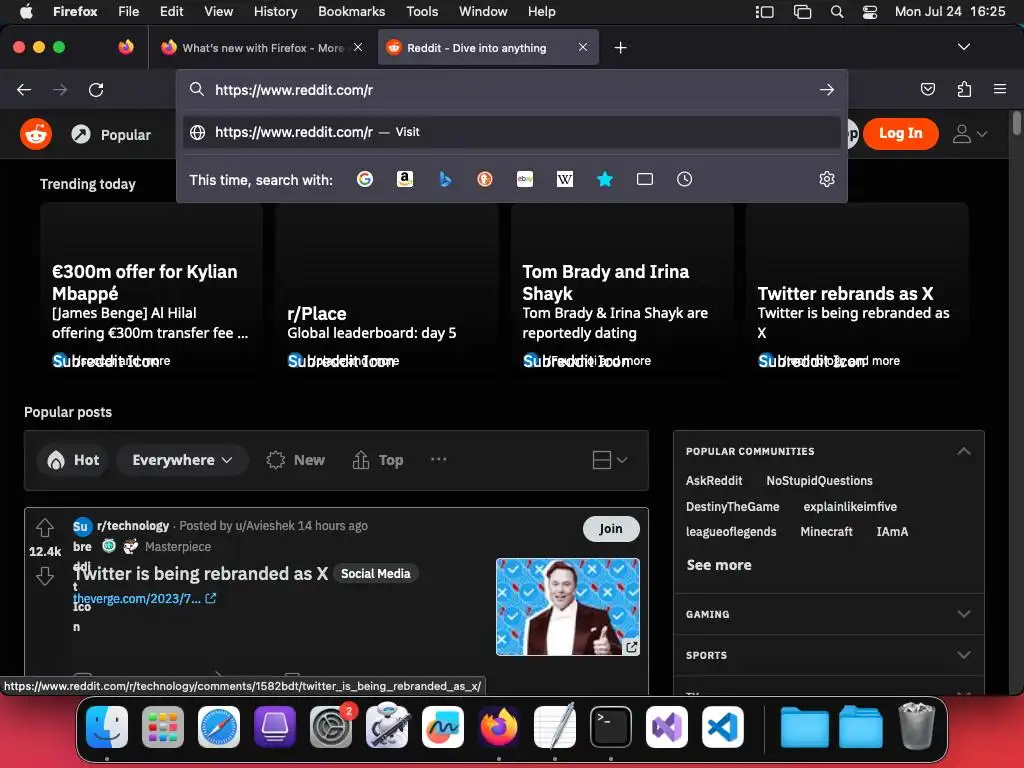Collapse the Popular Communities section
Viewport: 1024px width, 768px height.
pos(963,451)
